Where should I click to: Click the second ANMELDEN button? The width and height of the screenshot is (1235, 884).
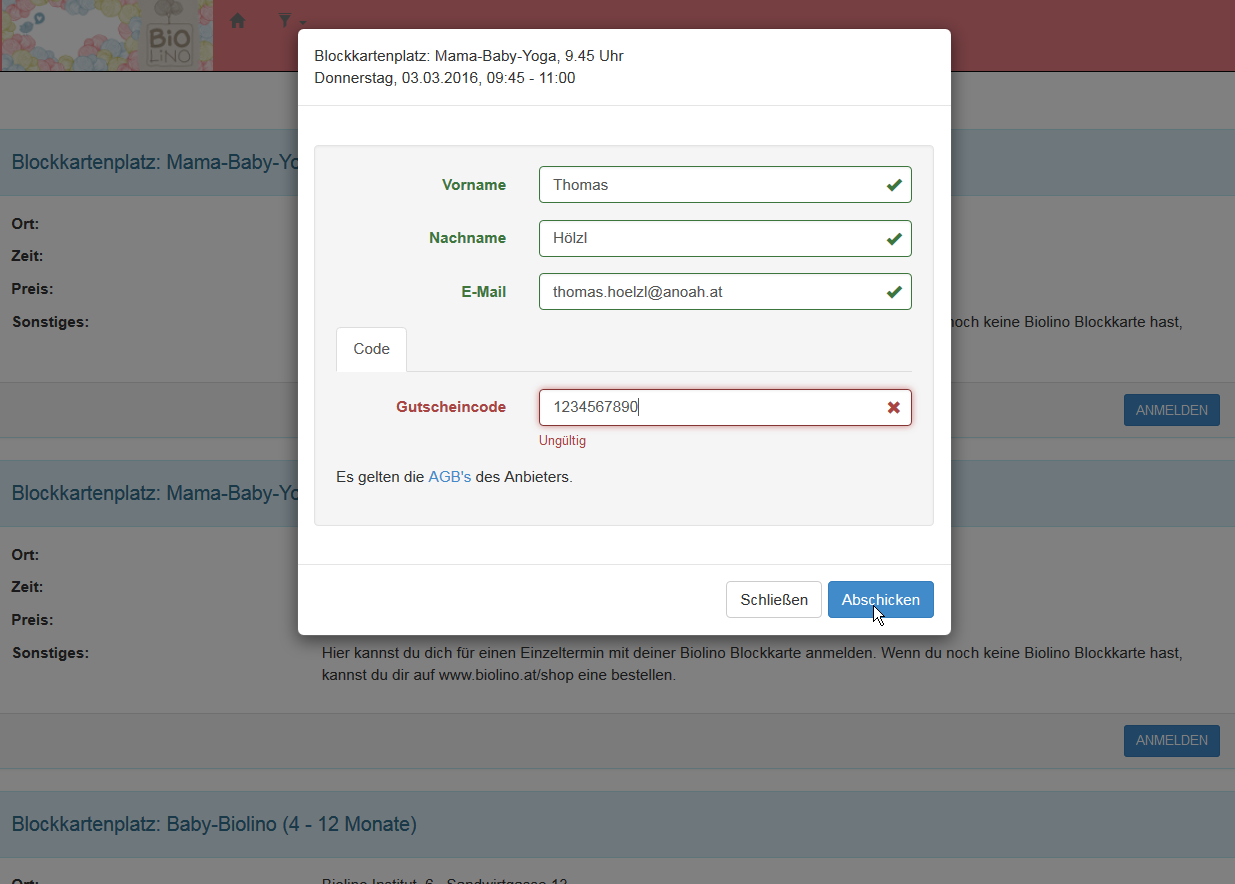point(1171,741)
